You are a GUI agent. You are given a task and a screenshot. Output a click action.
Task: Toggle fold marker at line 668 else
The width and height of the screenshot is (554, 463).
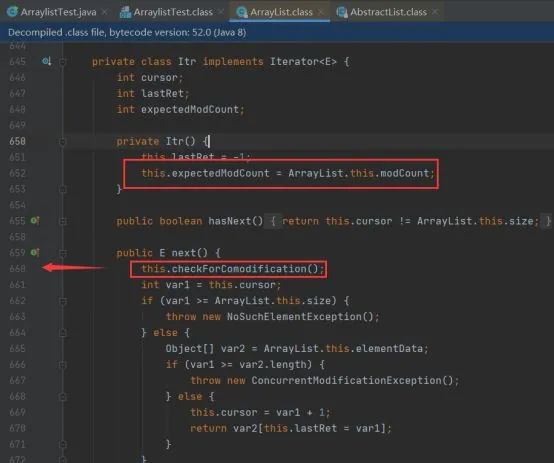click(63, 397)
